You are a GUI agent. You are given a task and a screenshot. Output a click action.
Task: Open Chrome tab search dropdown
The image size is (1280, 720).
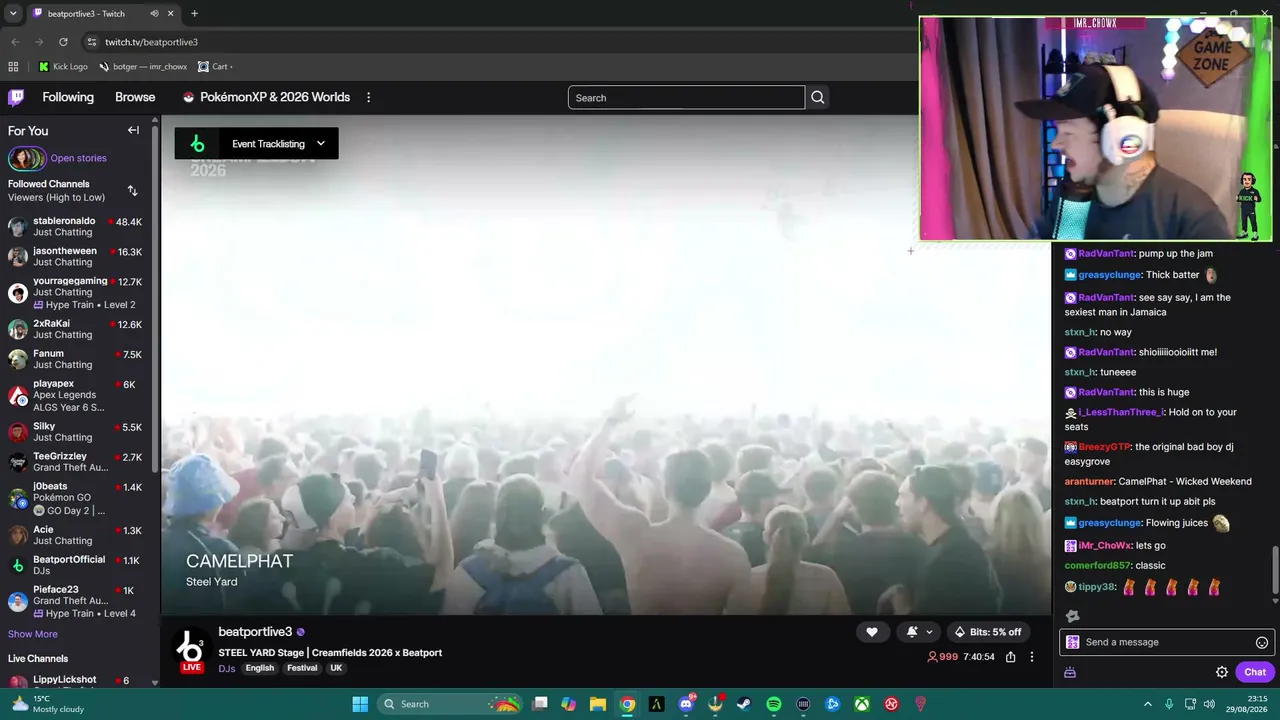(14, 14)
